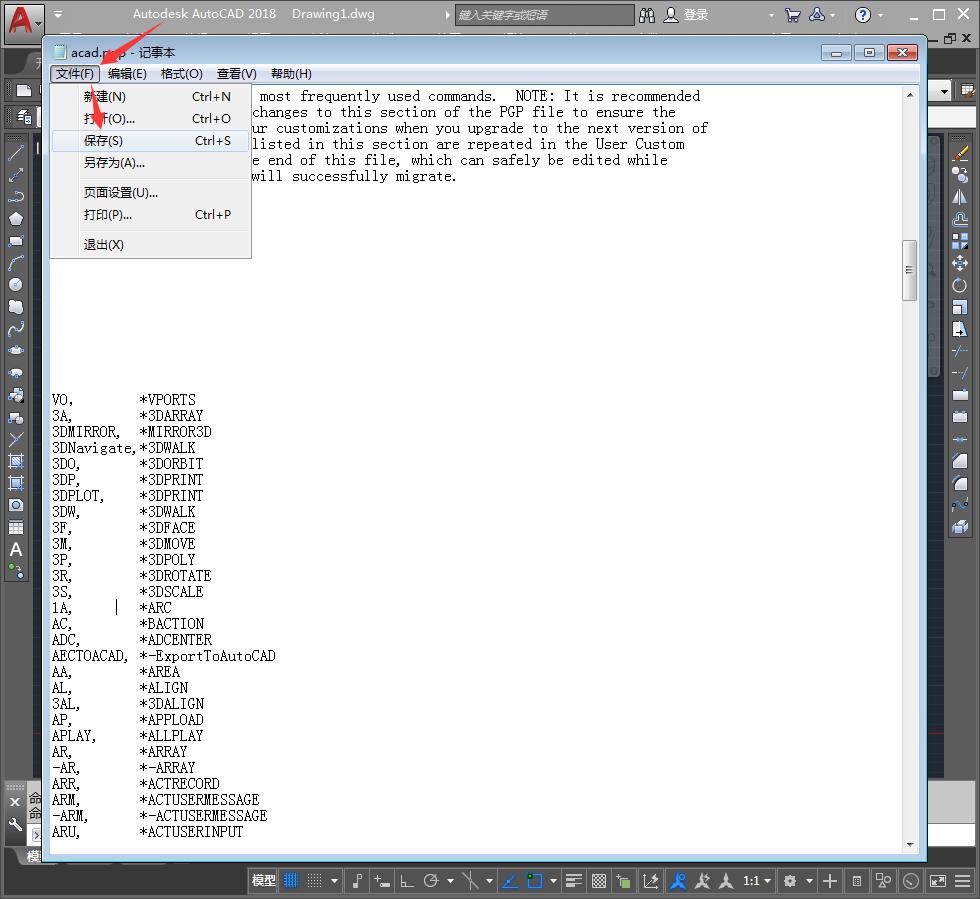Screen dimensions: 980x899
Task: Select the Ellipse tool
Action: click(16, 351)
